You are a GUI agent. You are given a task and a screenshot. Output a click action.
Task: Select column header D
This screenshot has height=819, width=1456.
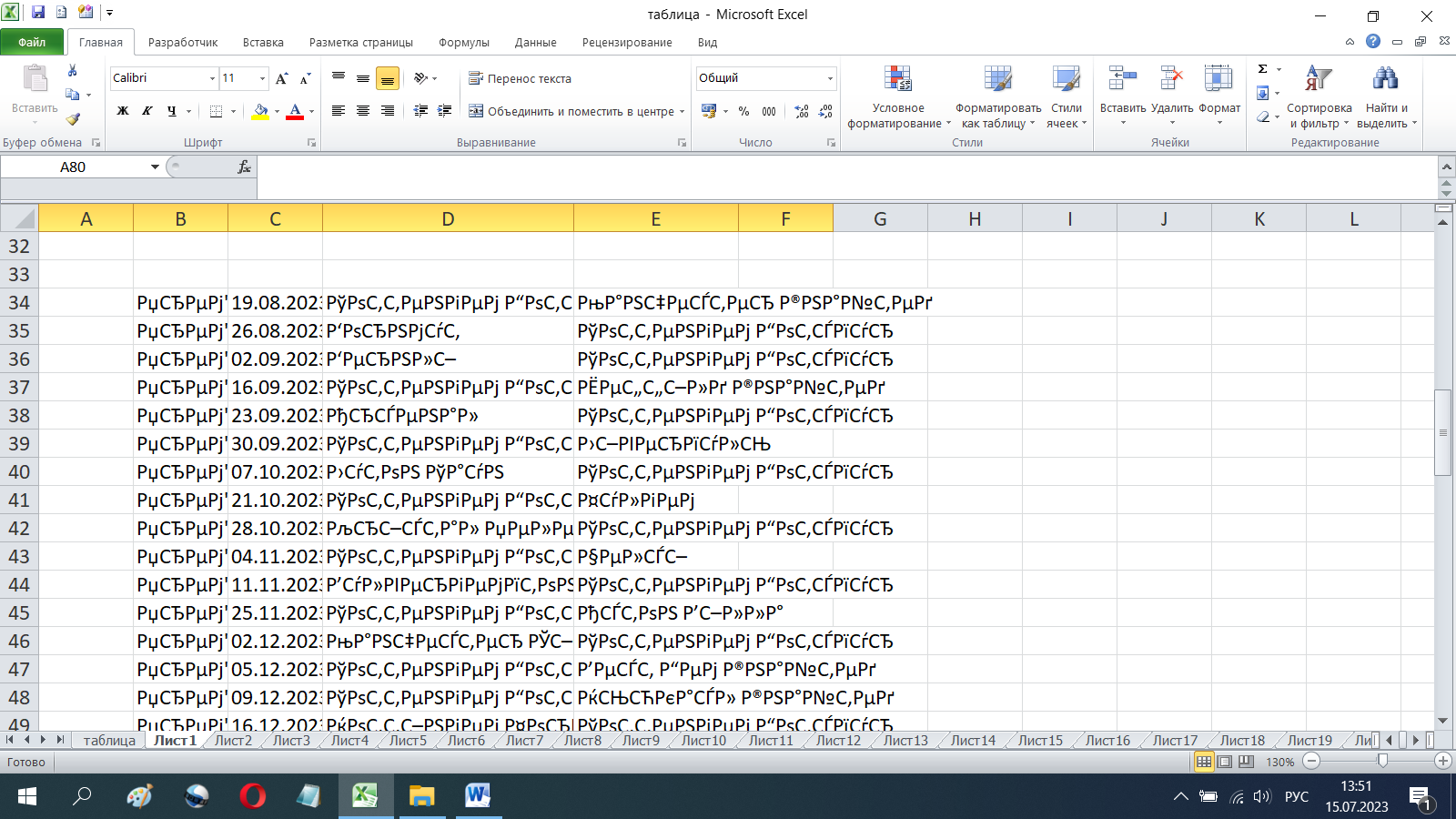[x=448, y=219]
